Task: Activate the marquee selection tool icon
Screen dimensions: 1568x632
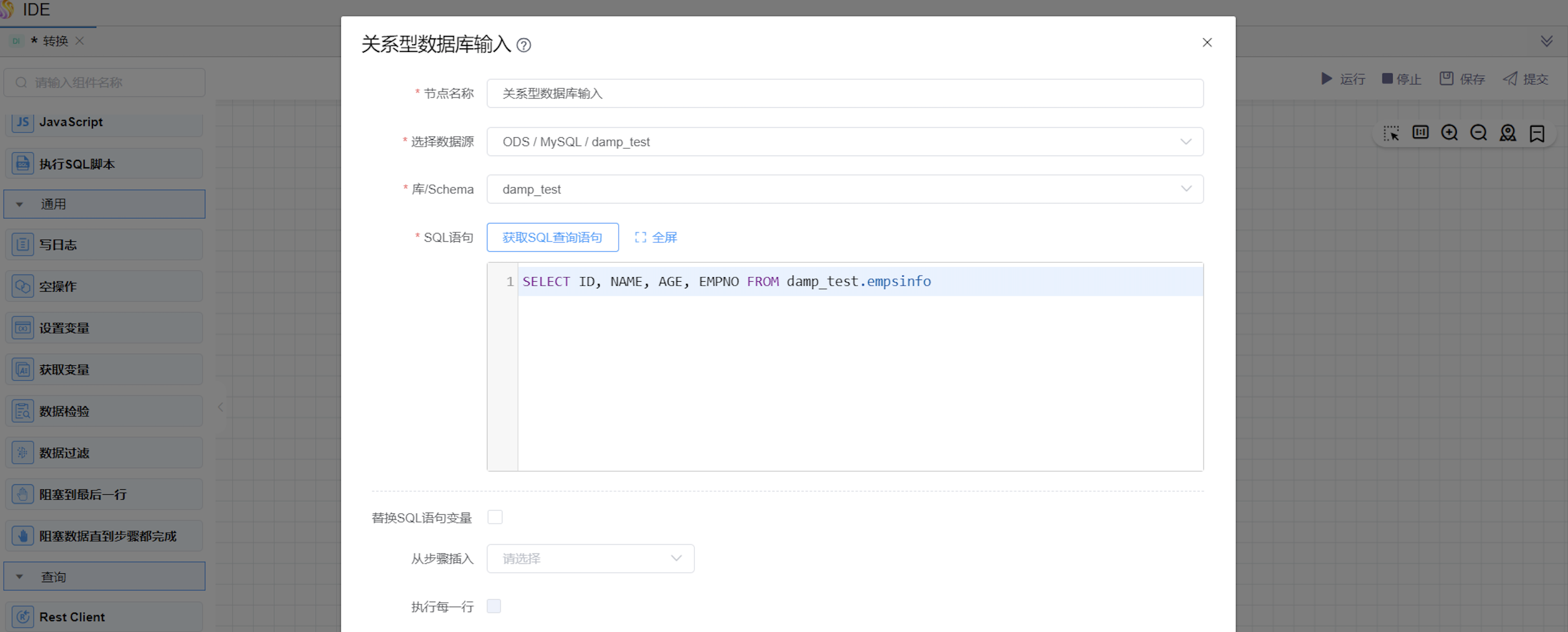Action: [1391, 133]
